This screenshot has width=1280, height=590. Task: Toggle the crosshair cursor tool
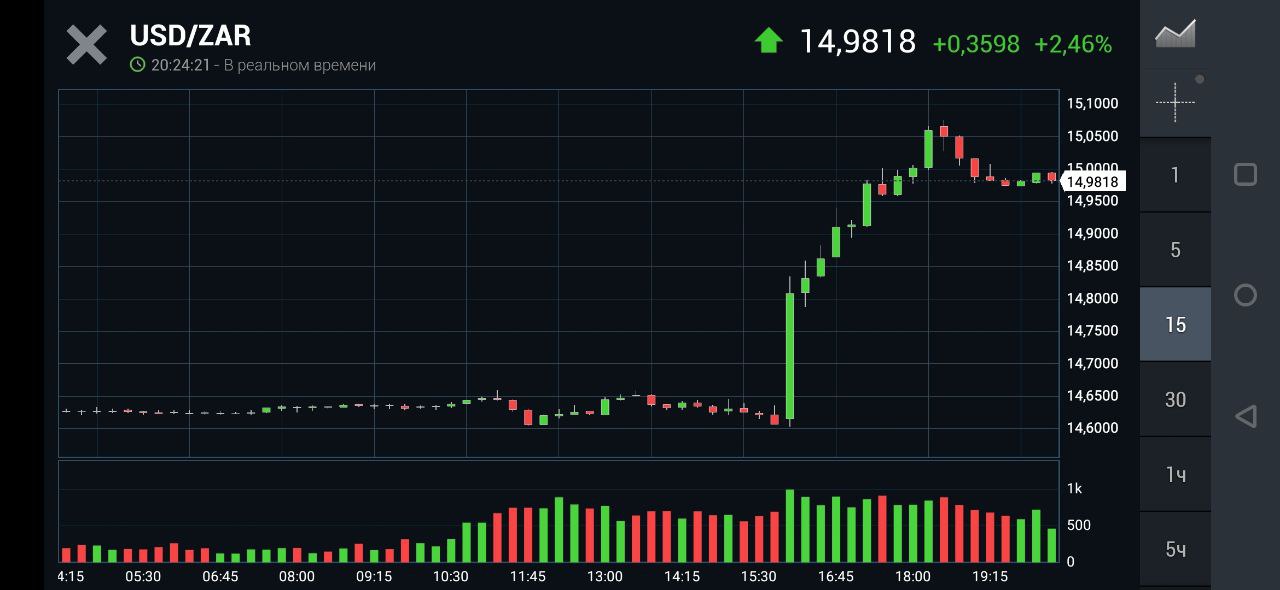pos(1175,102)
